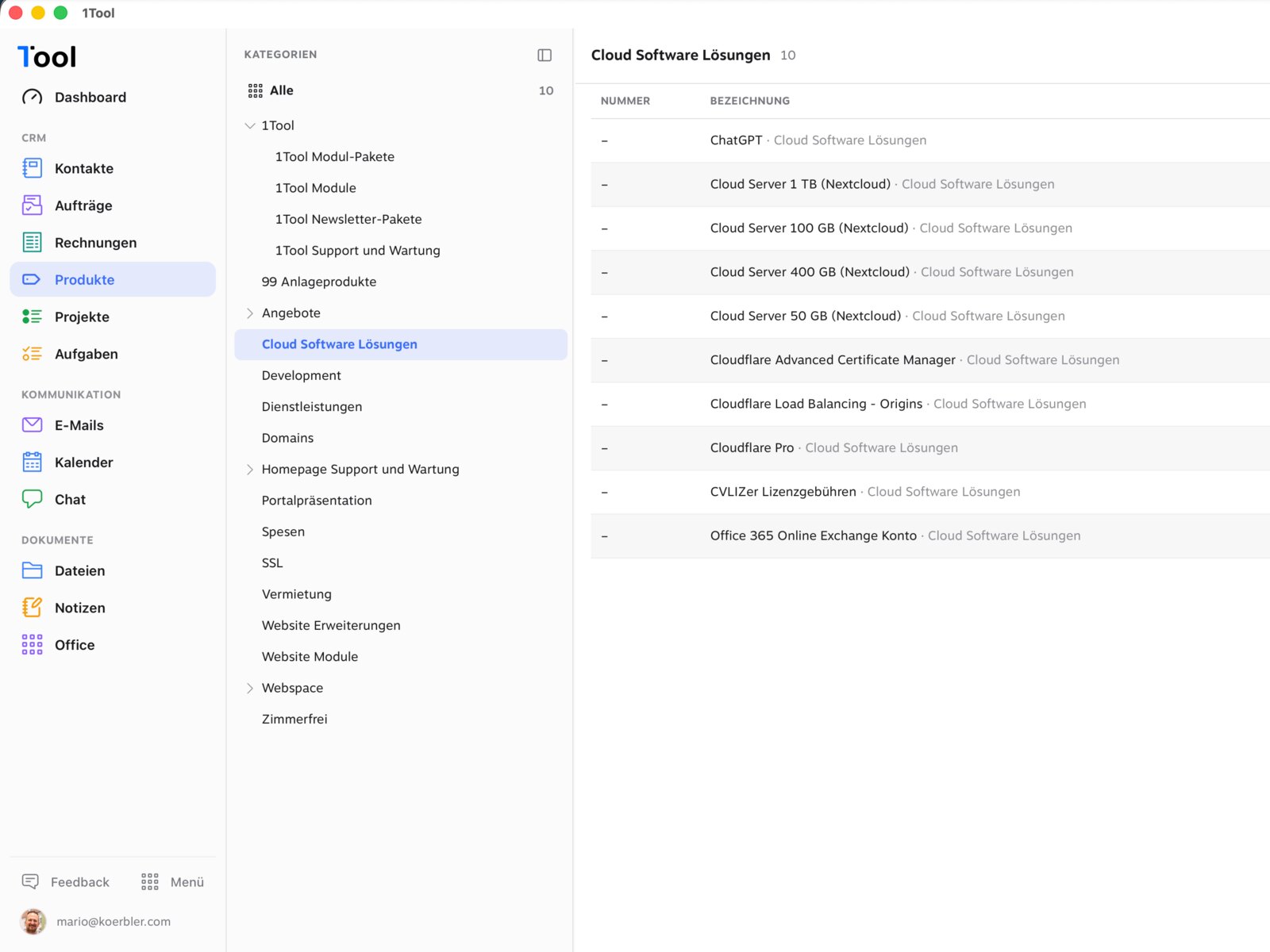Click the Feedback link
This screenshot has width=1270, height=952.
(80, 882)
